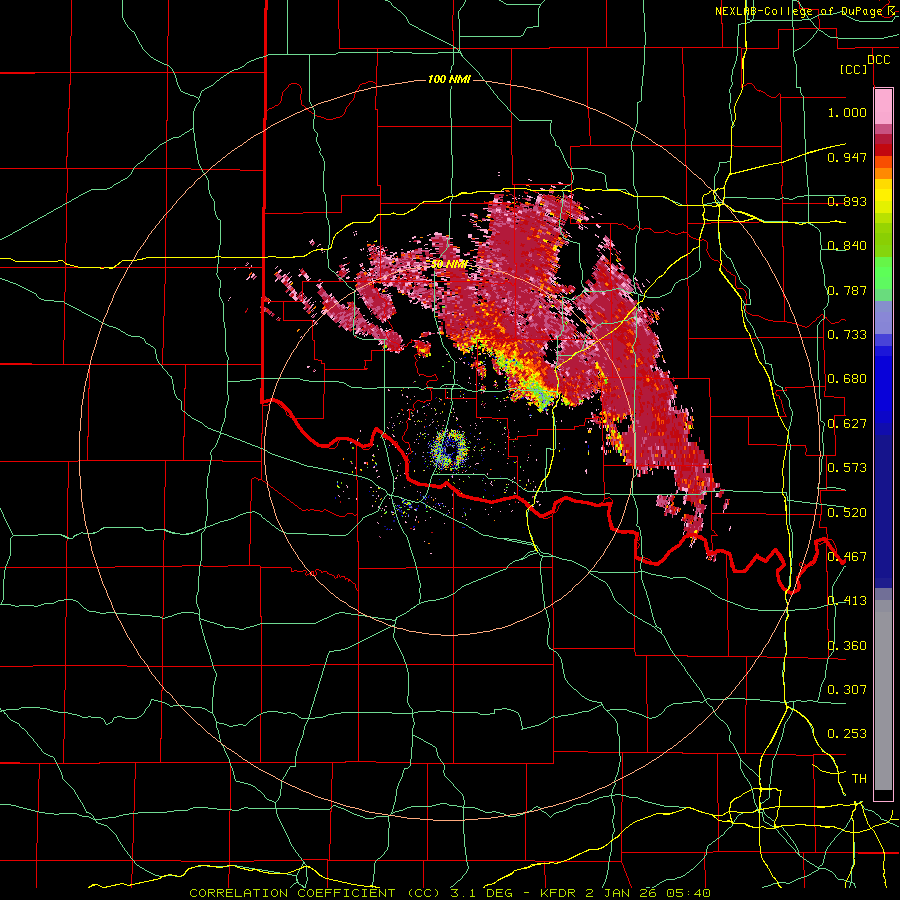Click the [CC] units label

click(854, 69)
